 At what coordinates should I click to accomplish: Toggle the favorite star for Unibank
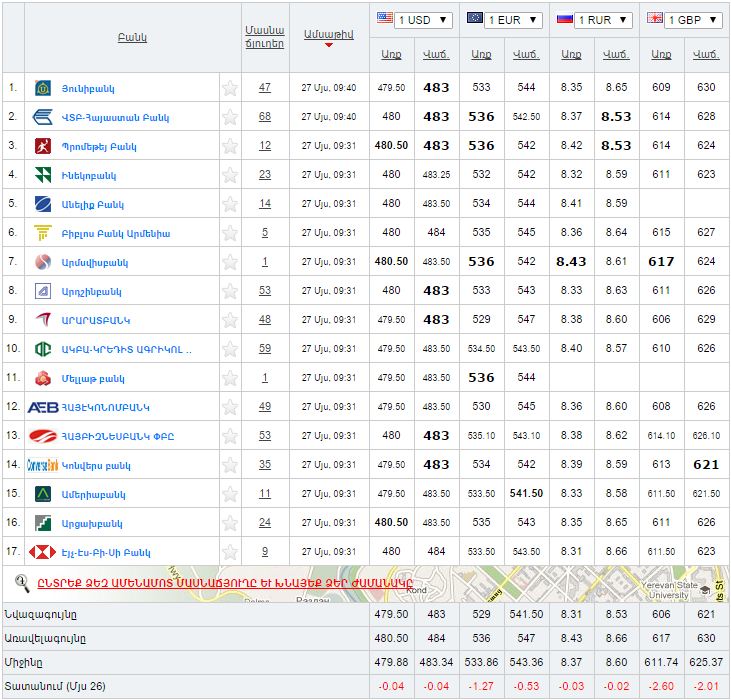click(230, 88)
